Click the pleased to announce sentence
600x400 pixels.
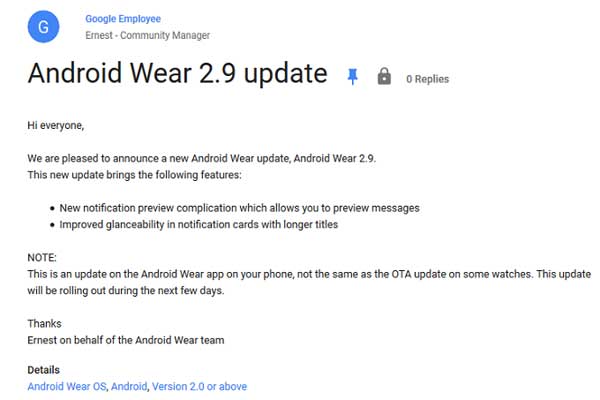[x=200, y=159]
